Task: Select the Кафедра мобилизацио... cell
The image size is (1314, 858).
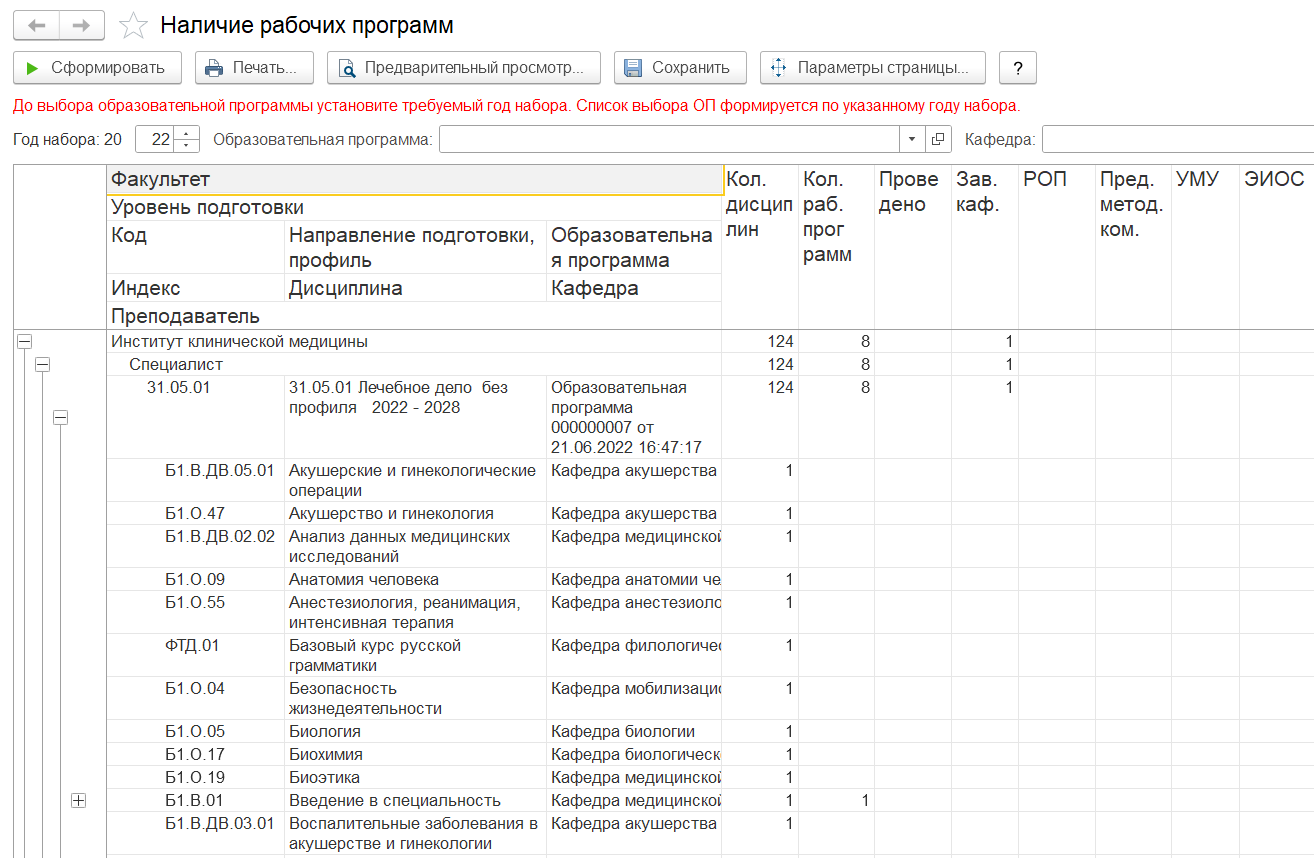Action: coord(634,698)
